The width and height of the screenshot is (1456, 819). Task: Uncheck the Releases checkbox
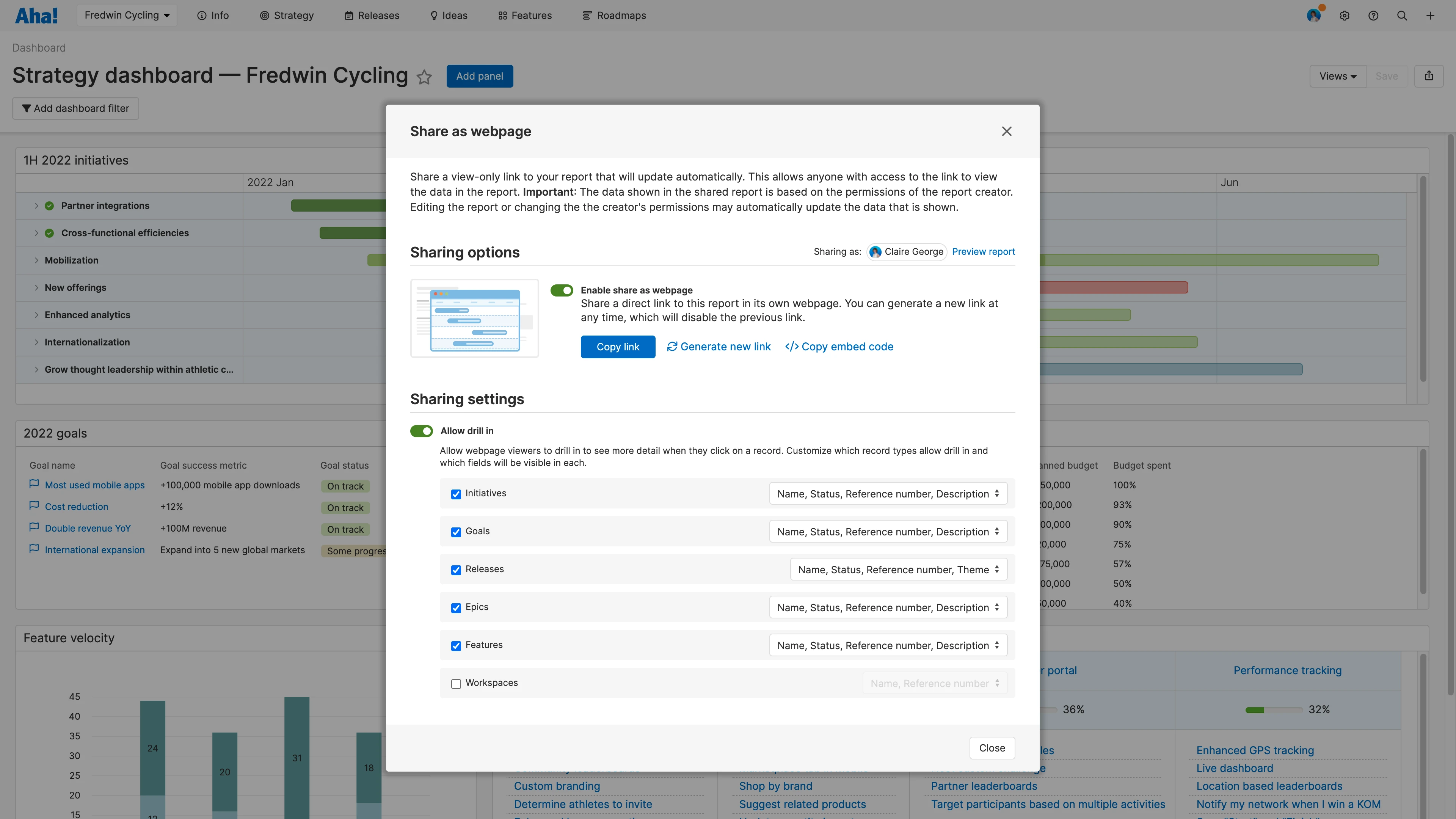[x=455, y=570]
